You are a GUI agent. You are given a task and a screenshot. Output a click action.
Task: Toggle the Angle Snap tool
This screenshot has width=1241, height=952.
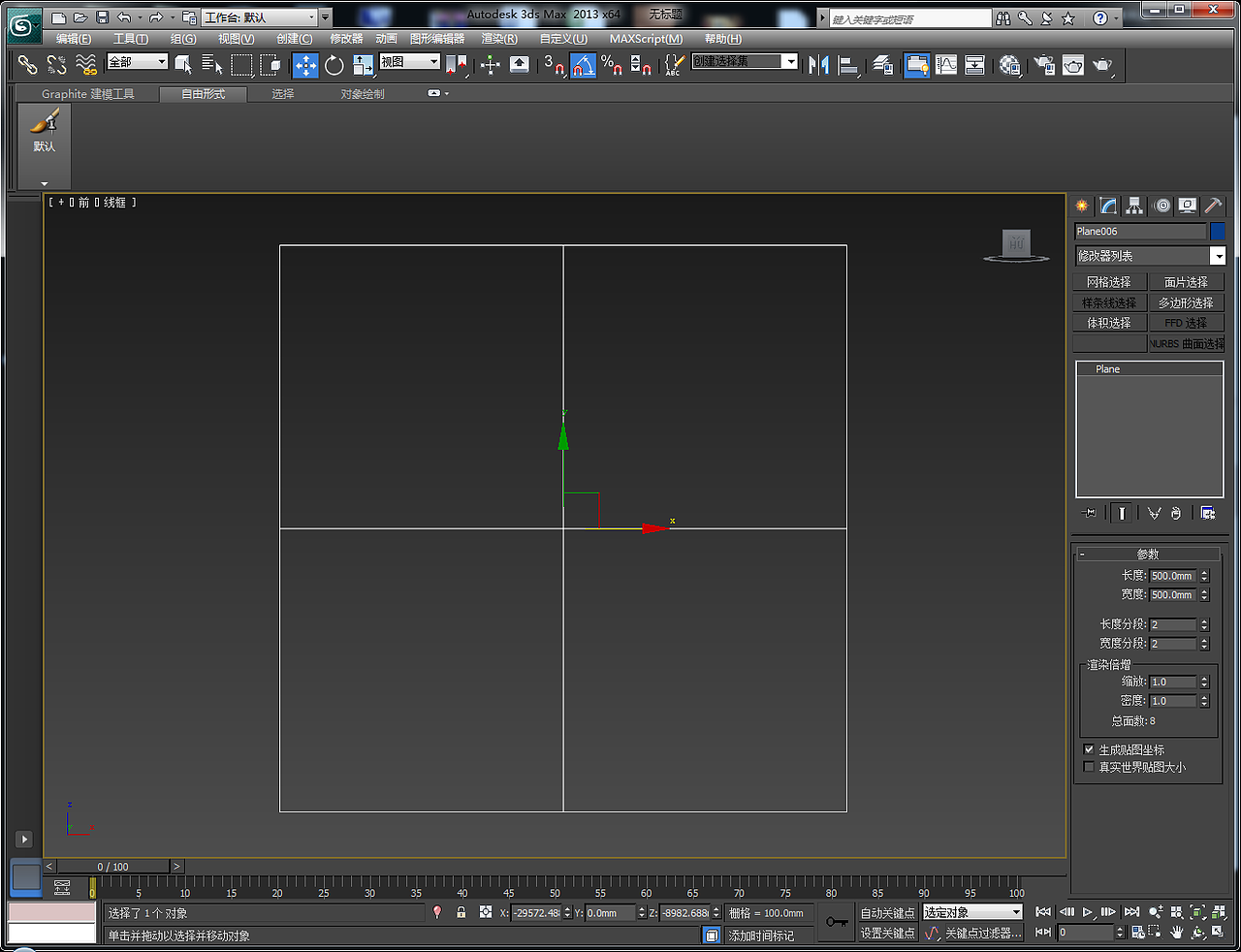584,65
